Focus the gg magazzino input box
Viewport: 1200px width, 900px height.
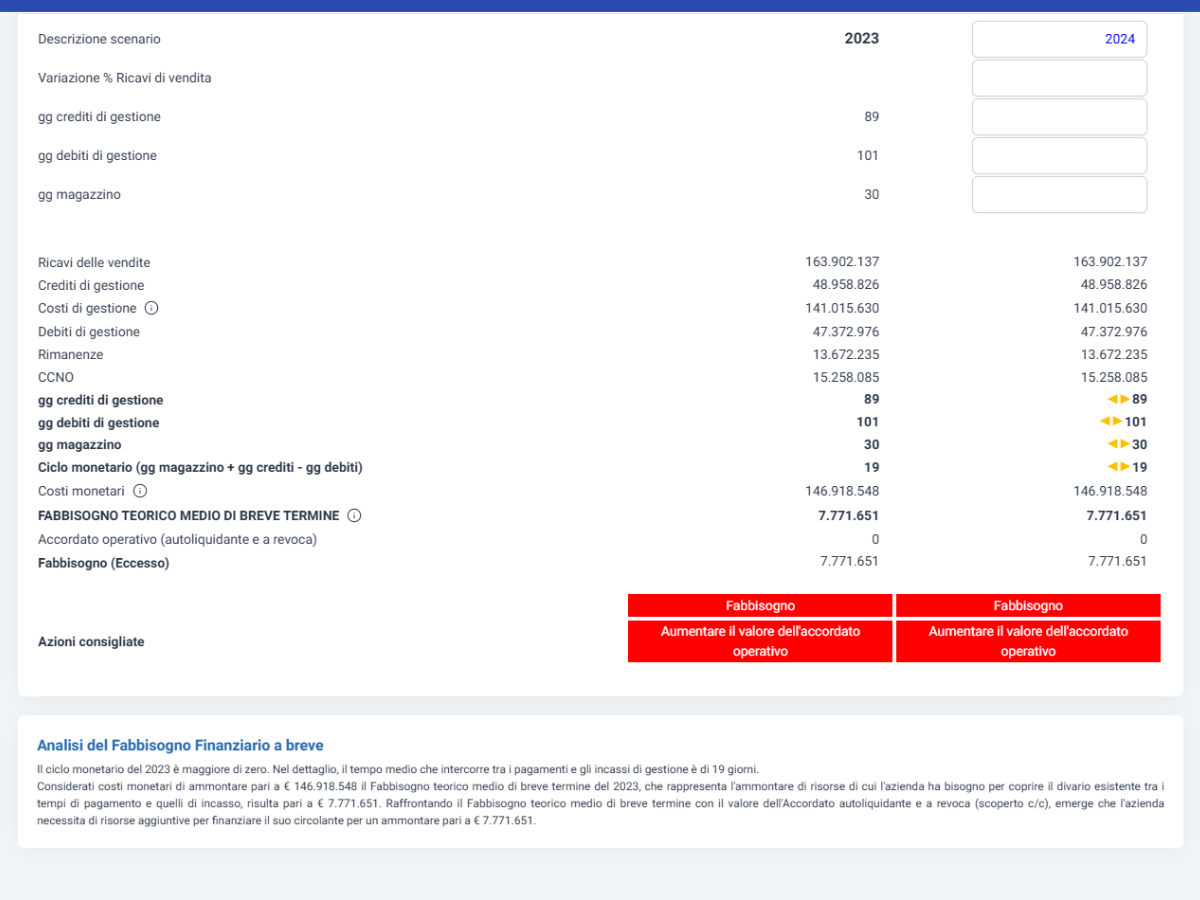(x=1059, y=195)
